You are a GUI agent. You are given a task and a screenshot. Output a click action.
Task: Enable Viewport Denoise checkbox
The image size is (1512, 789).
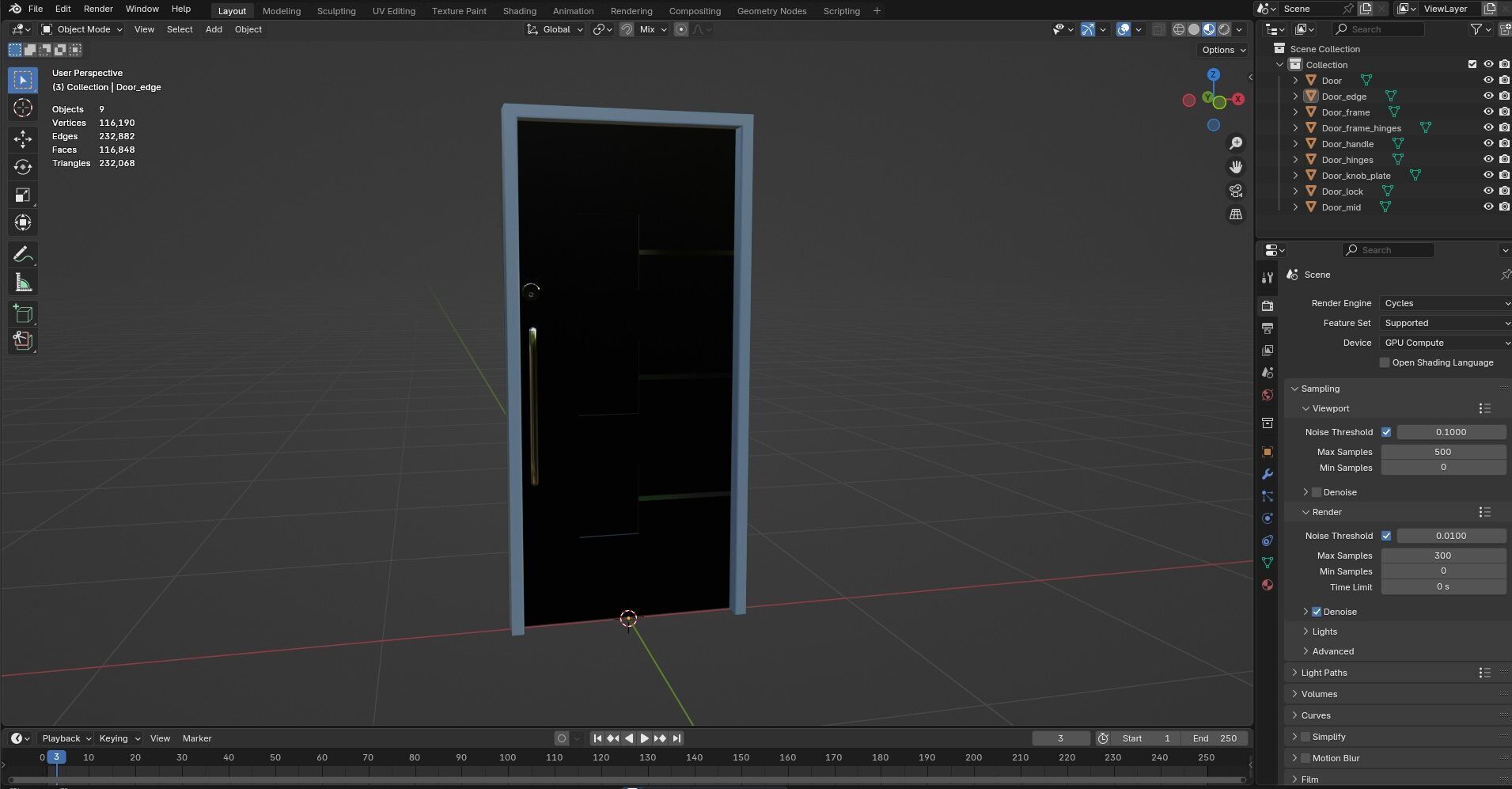tap(1317, 492)
